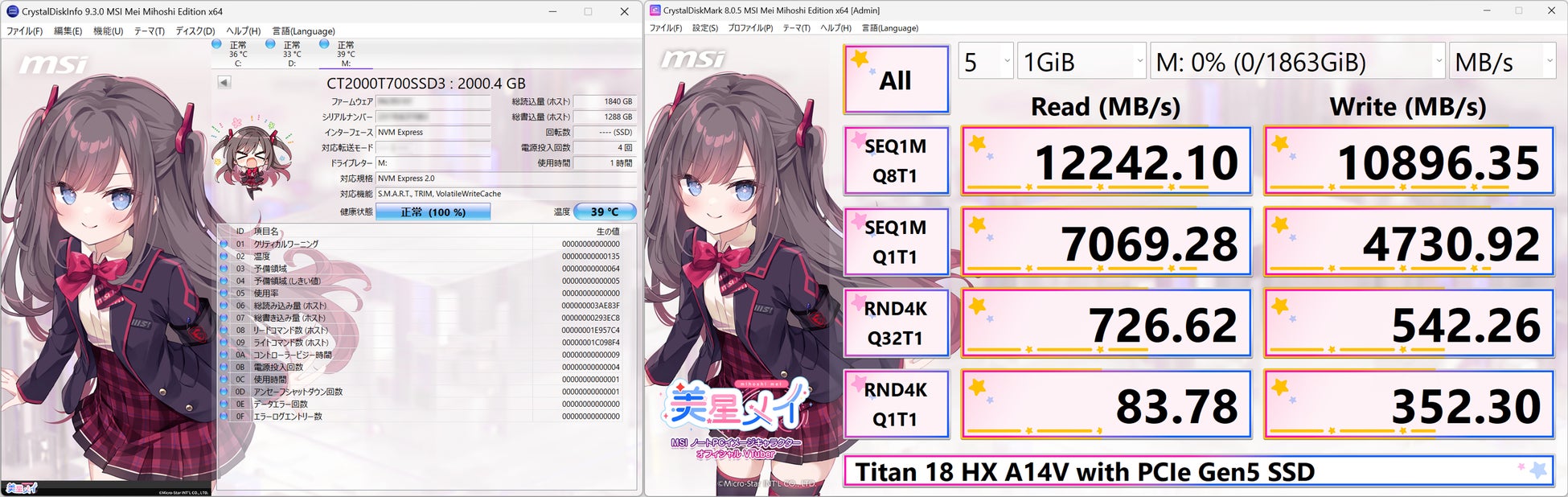Click the 7069.28 read result

[1106, 242]
